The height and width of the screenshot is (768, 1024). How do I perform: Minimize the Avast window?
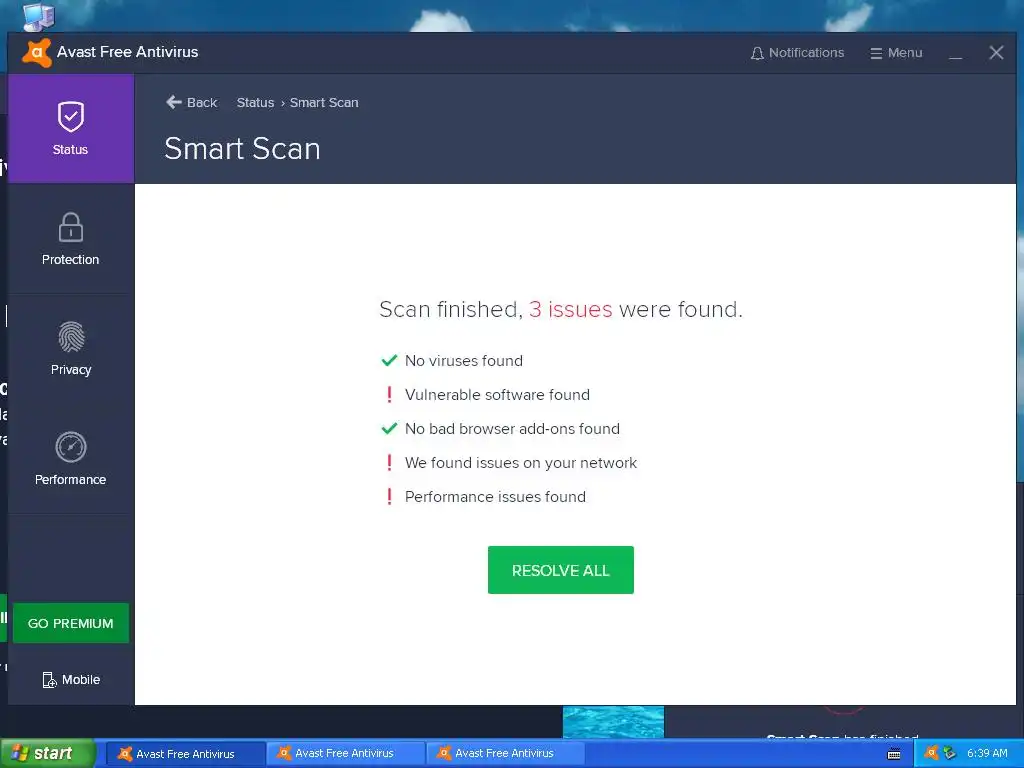[955, 54]
